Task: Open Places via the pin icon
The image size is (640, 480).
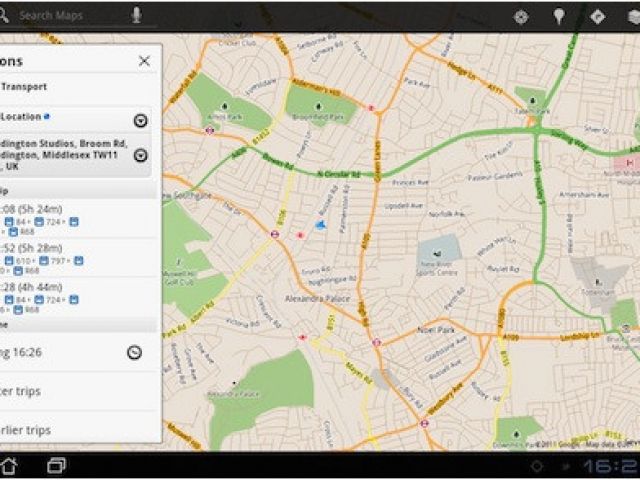Action: click(x=559, y=16)
